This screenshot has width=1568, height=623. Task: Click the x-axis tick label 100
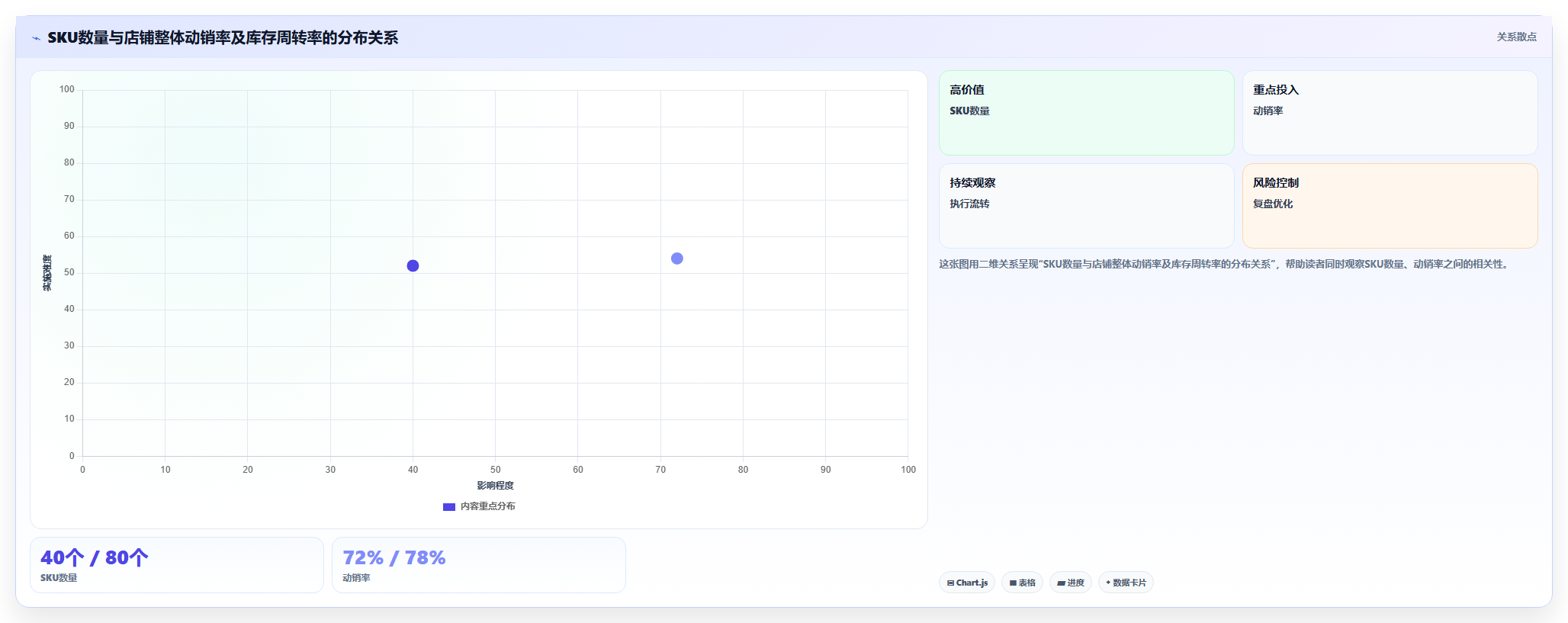(908, 470)
